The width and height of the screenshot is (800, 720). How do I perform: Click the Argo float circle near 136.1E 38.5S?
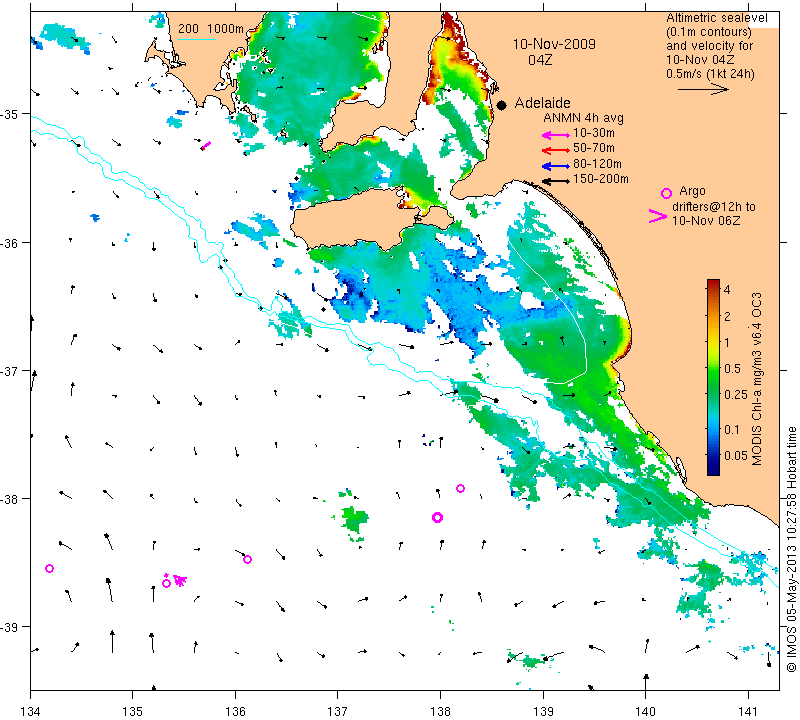point(247,559)
